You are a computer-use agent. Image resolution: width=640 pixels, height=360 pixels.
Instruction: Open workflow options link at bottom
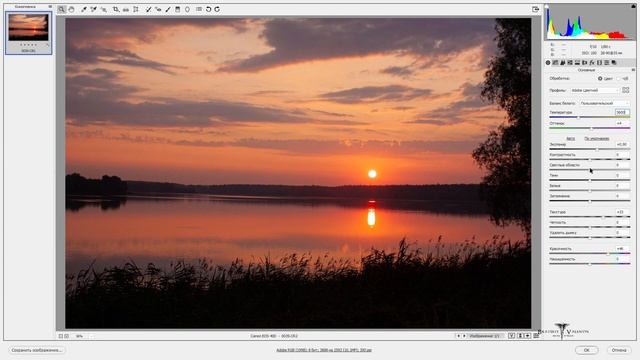pos(324,350)
